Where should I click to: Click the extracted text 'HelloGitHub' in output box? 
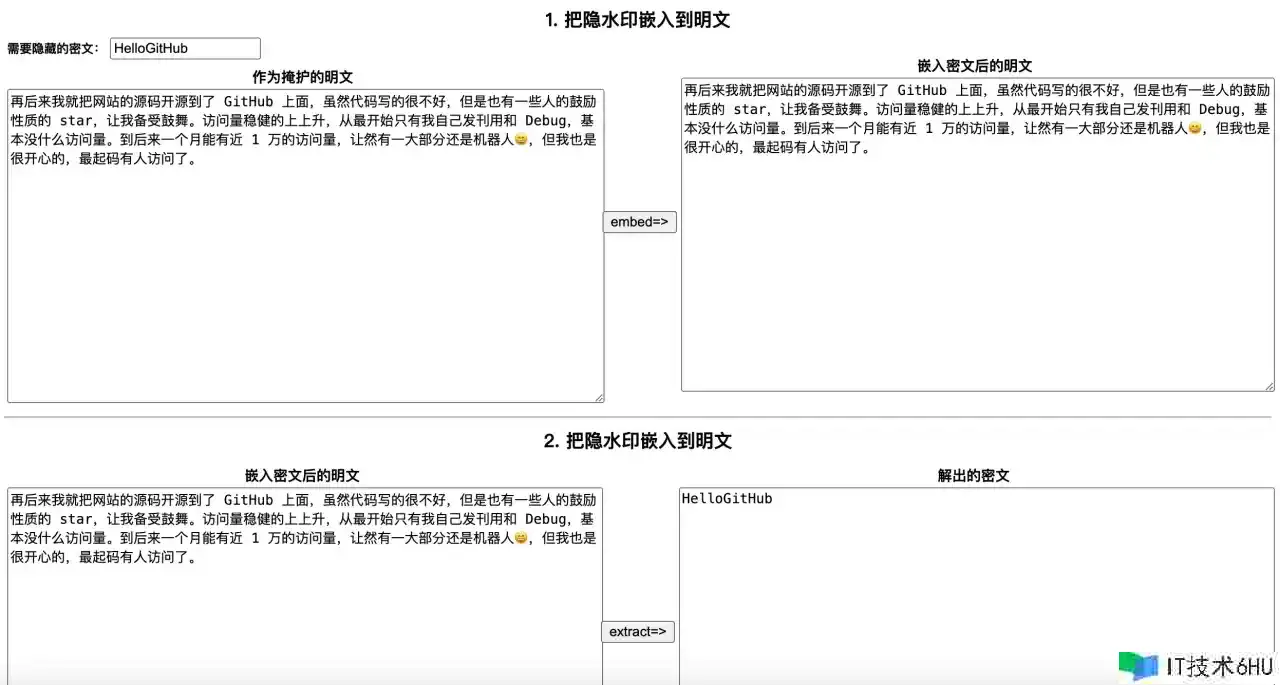click(x=727, y=499)
